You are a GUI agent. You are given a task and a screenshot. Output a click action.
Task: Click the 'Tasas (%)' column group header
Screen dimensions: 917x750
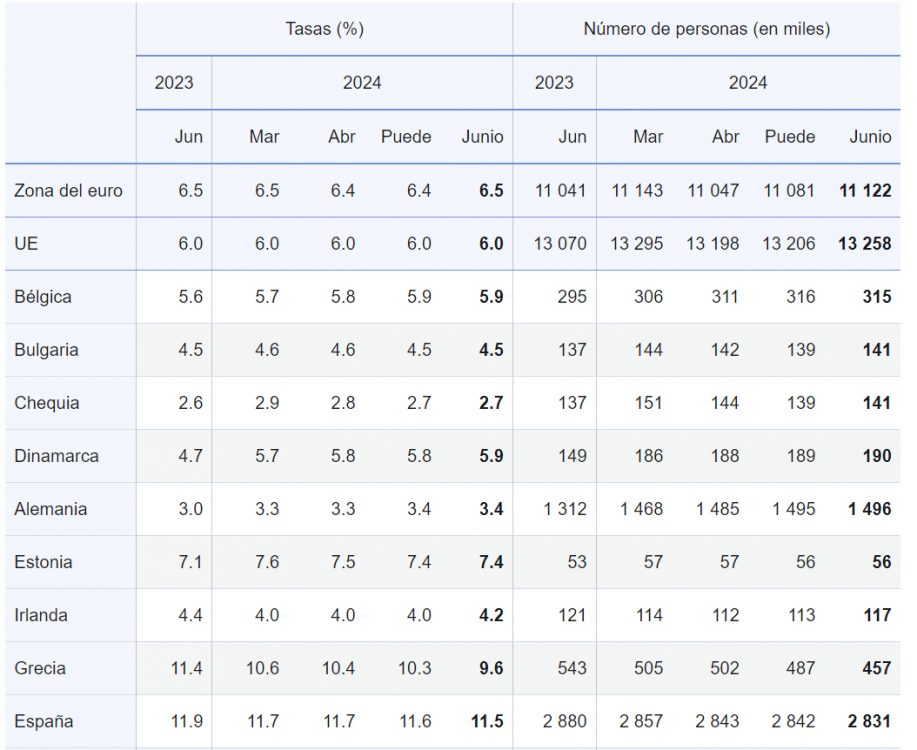(x=324, y=29)
